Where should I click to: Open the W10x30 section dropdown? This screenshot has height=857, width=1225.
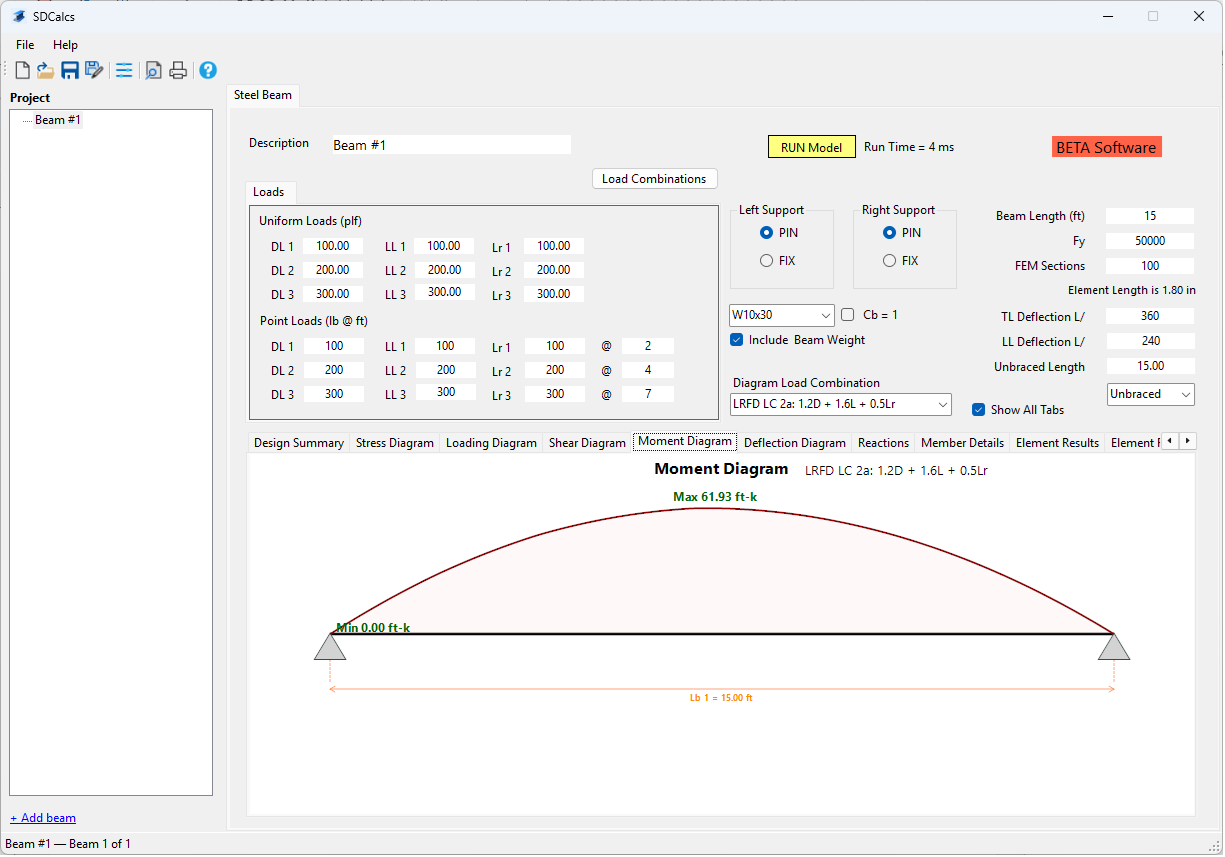click(782, 315)
